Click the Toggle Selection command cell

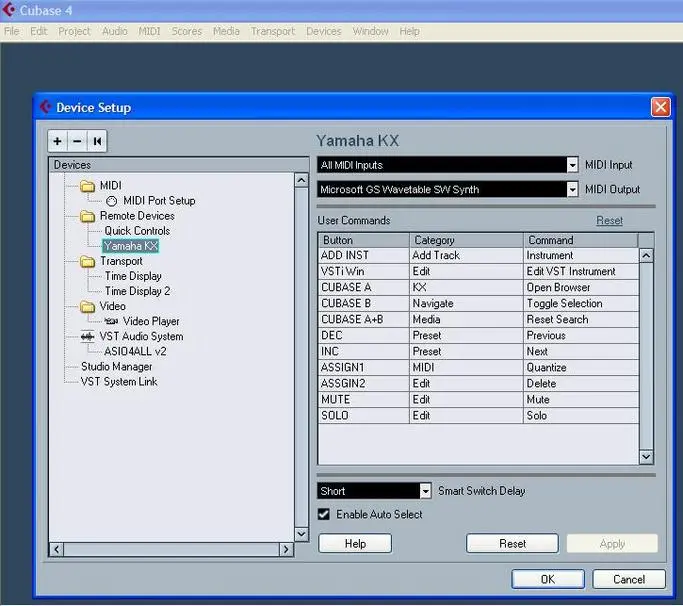pos(581,304)
